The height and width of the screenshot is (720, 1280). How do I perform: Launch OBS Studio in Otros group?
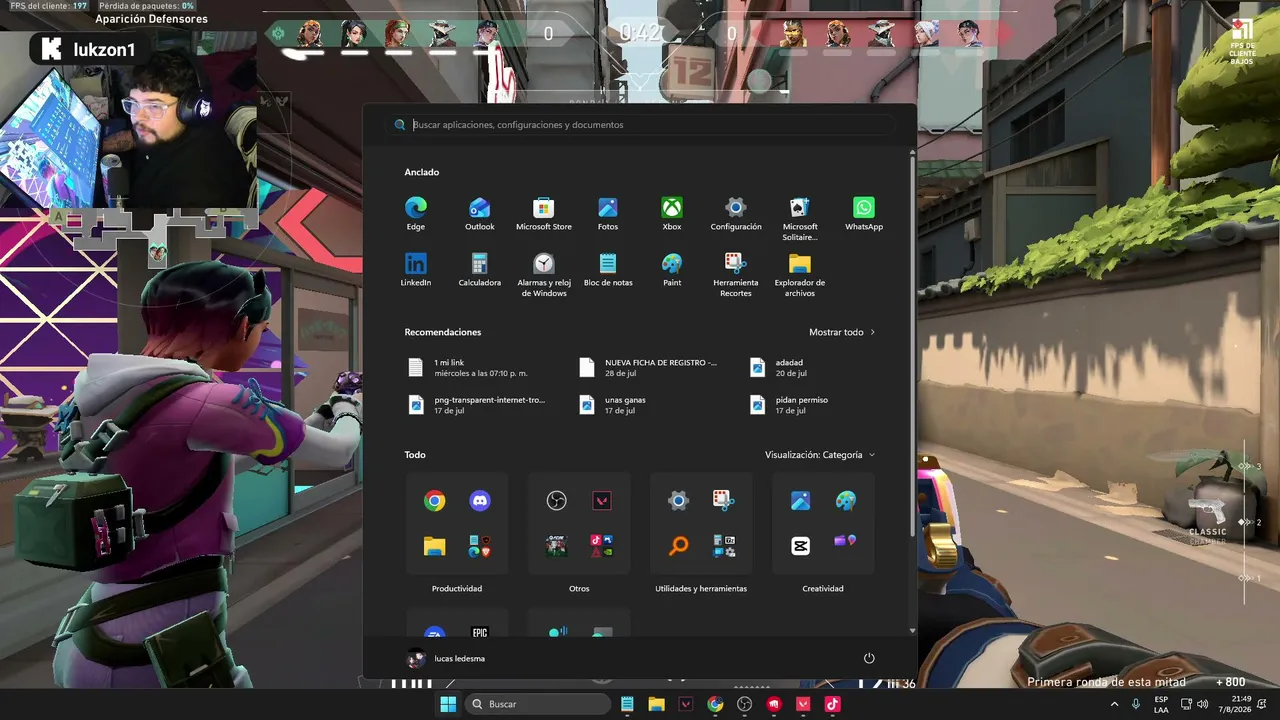click(557, 501)
